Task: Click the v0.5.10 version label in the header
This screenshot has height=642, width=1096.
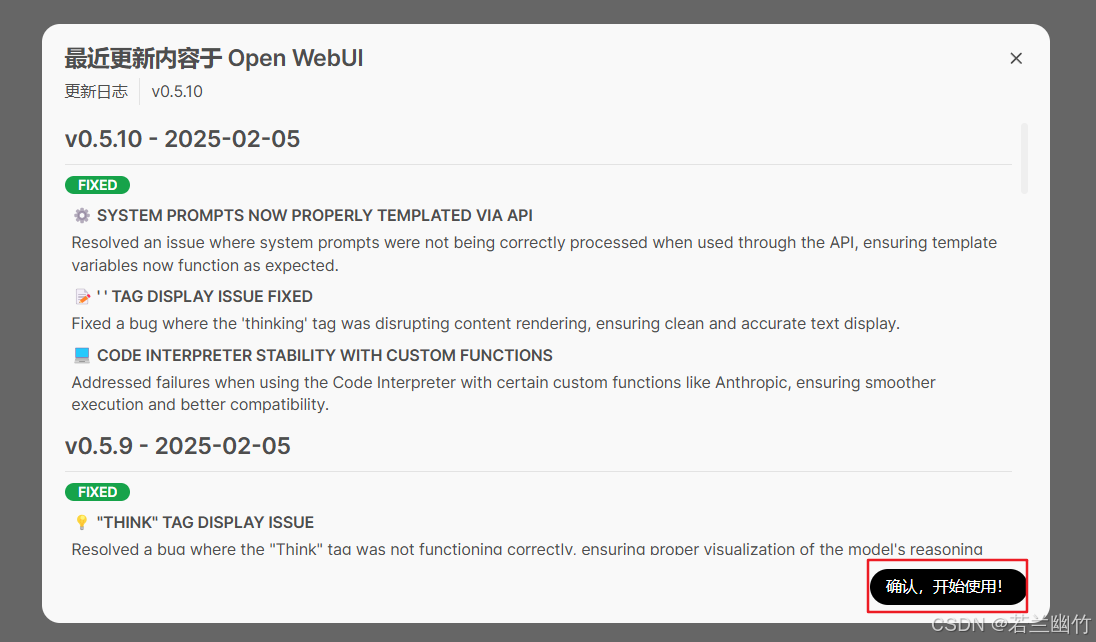Action: 177,92
